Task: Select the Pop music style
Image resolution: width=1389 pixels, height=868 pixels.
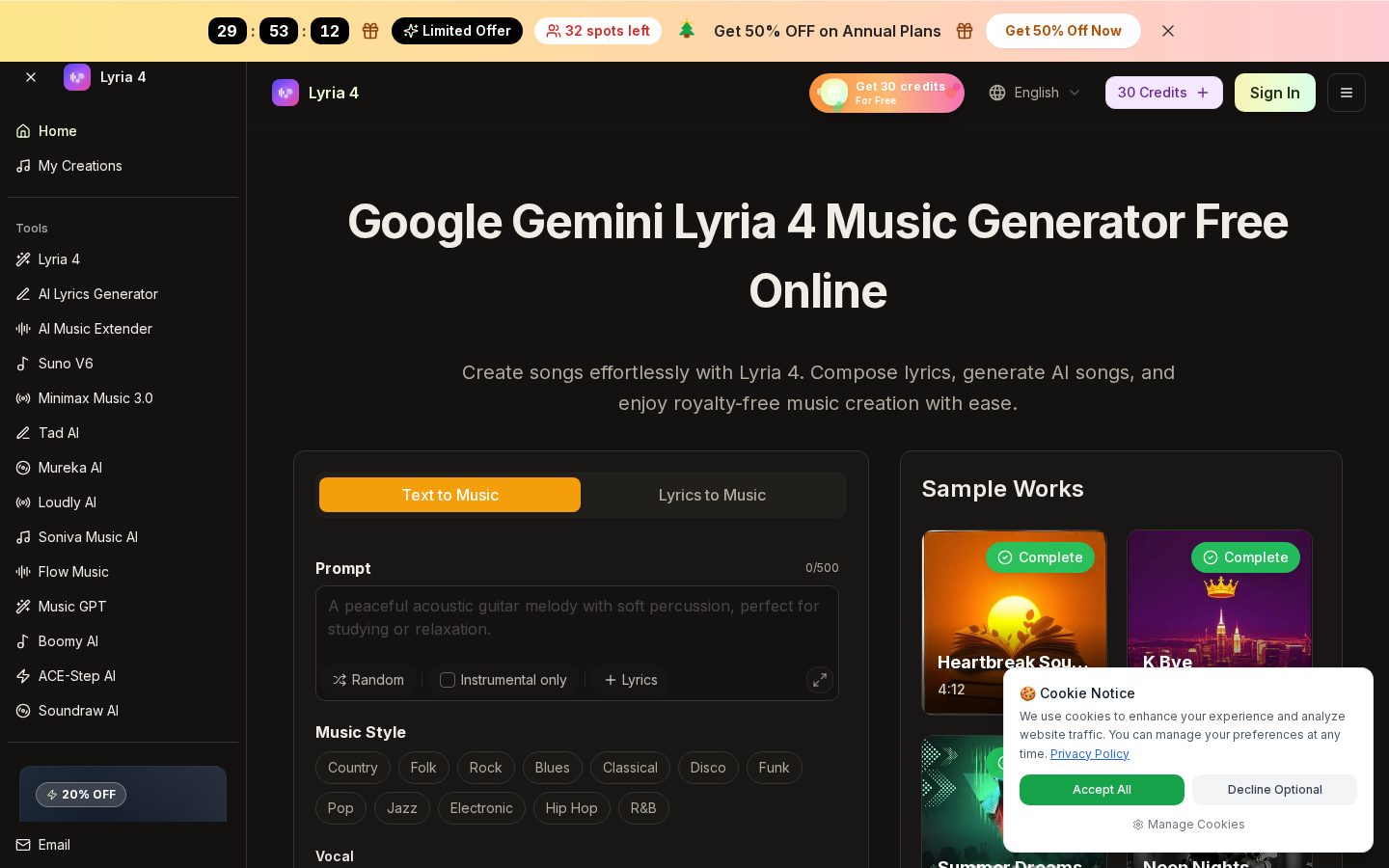Action: coord(340,808)
